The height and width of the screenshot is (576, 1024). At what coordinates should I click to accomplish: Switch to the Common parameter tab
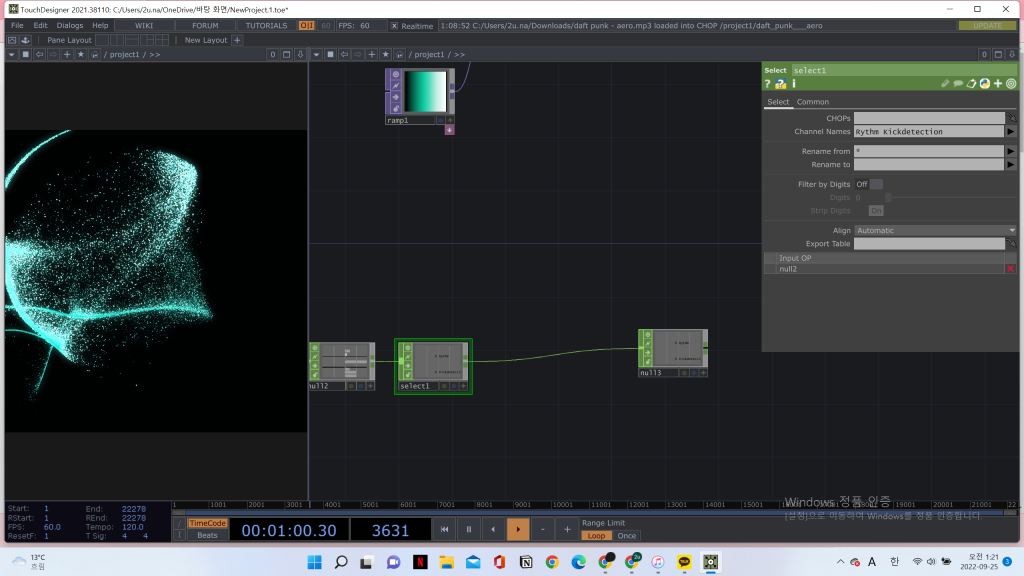pyautogui.click(x=812, y=102)
